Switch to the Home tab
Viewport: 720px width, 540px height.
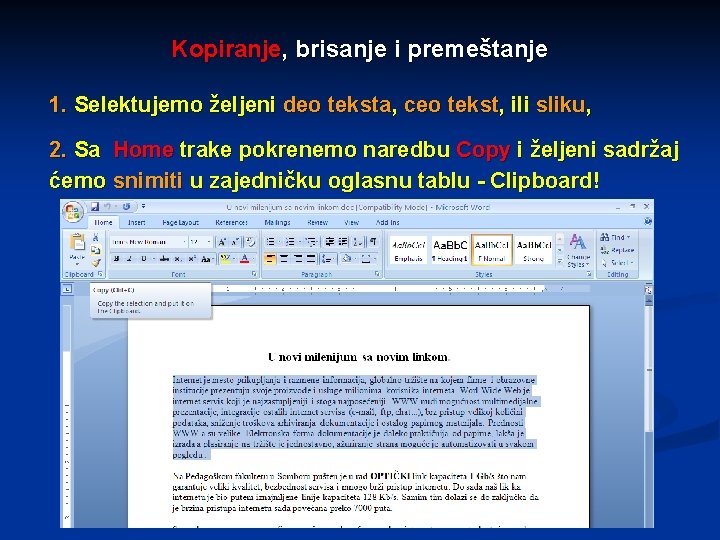coord(103,222)
